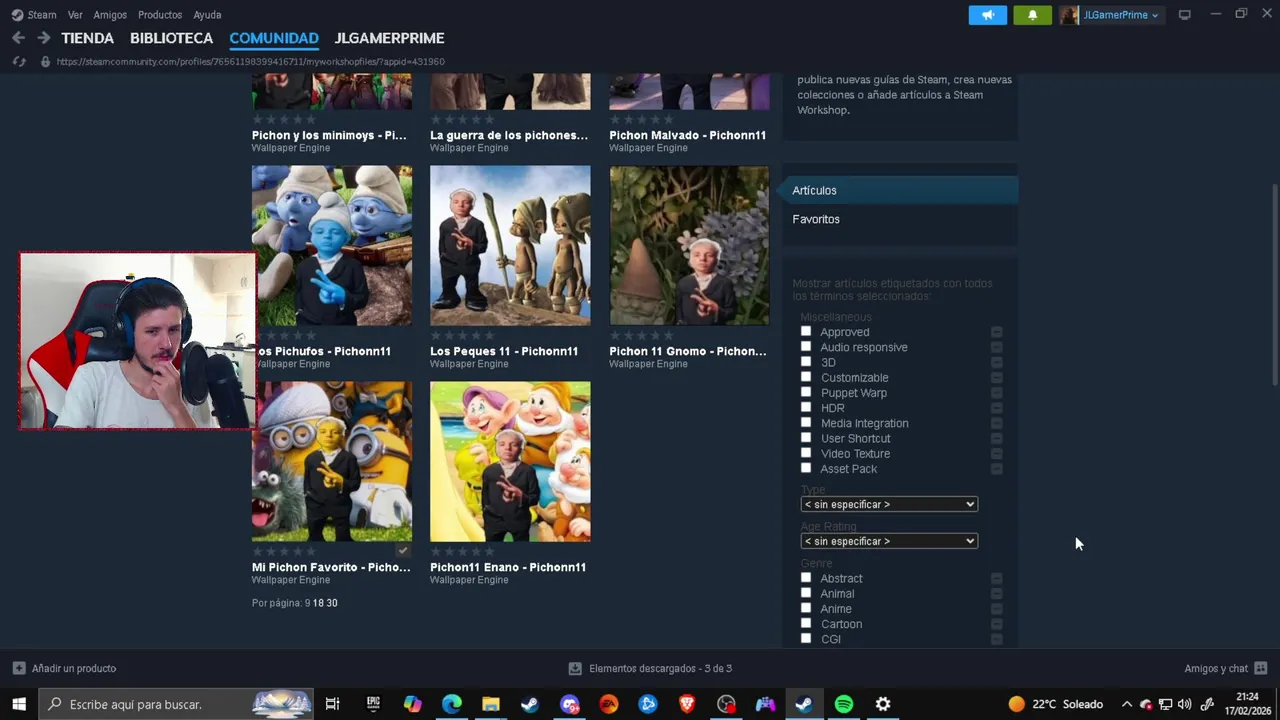This screenshot has width=1280, height=720.
Task: Select Artículos in the sidebar
Action: point(900,190)
